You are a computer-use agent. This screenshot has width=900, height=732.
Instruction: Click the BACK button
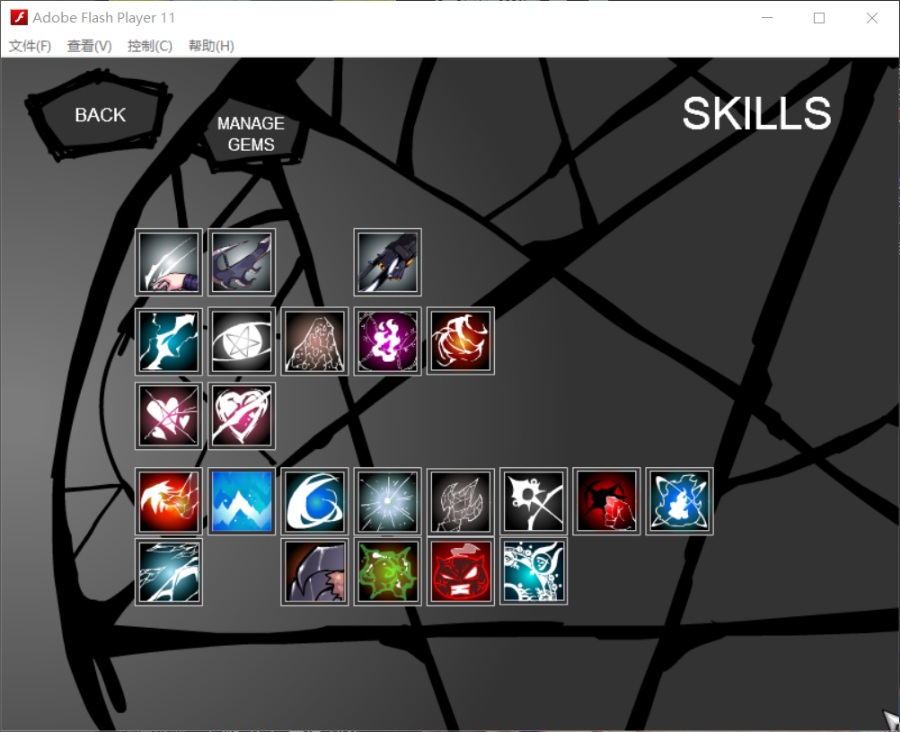pos(100,115)
